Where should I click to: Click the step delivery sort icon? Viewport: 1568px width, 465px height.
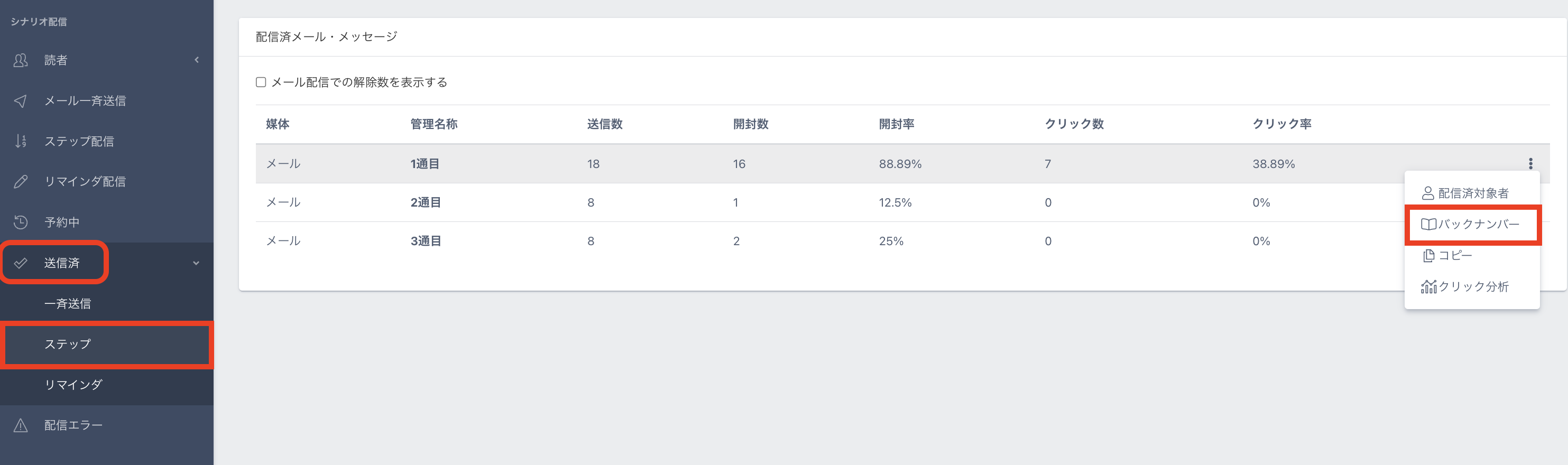(21, 141)
